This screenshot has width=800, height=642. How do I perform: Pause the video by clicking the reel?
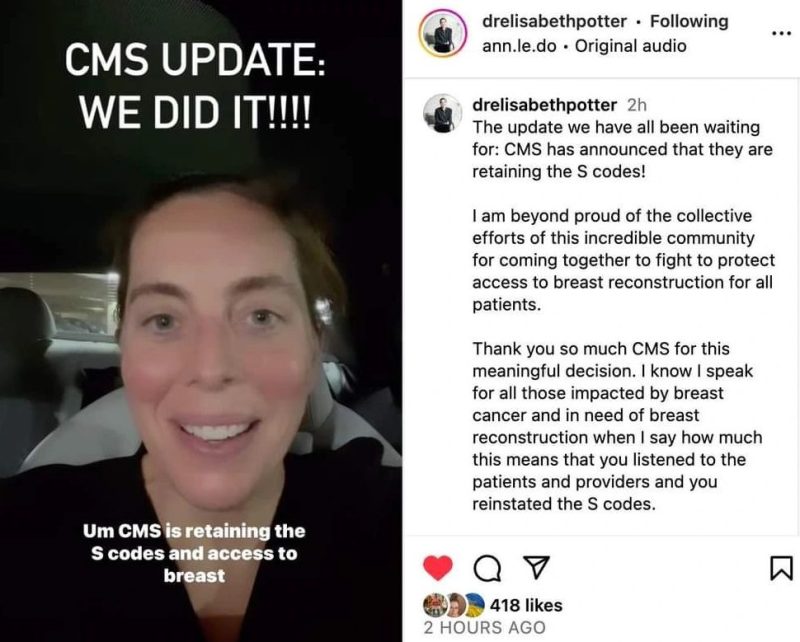201,321
